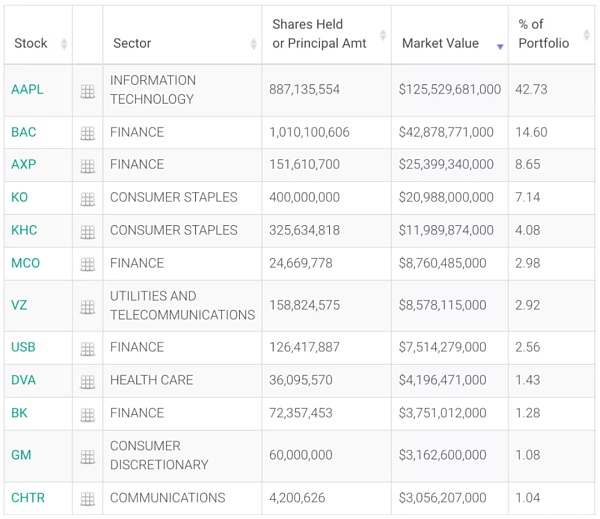Select the table icon in the USB row
Image resolution: width=600 pixels, height=519 pixels.
click(x=88, y=349)
